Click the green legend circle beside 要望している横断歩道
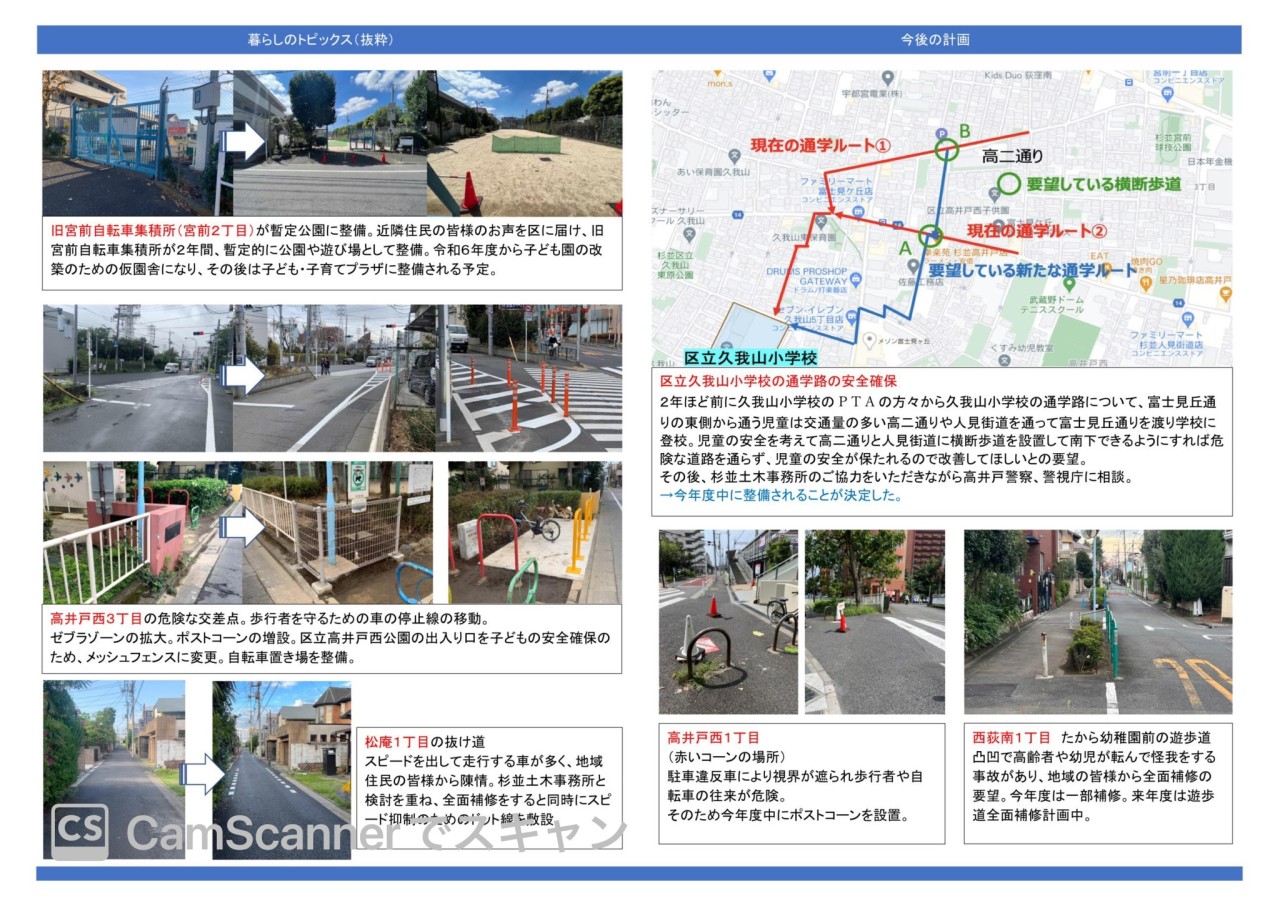The image size is (1280, 906). tap(1009, 184)
